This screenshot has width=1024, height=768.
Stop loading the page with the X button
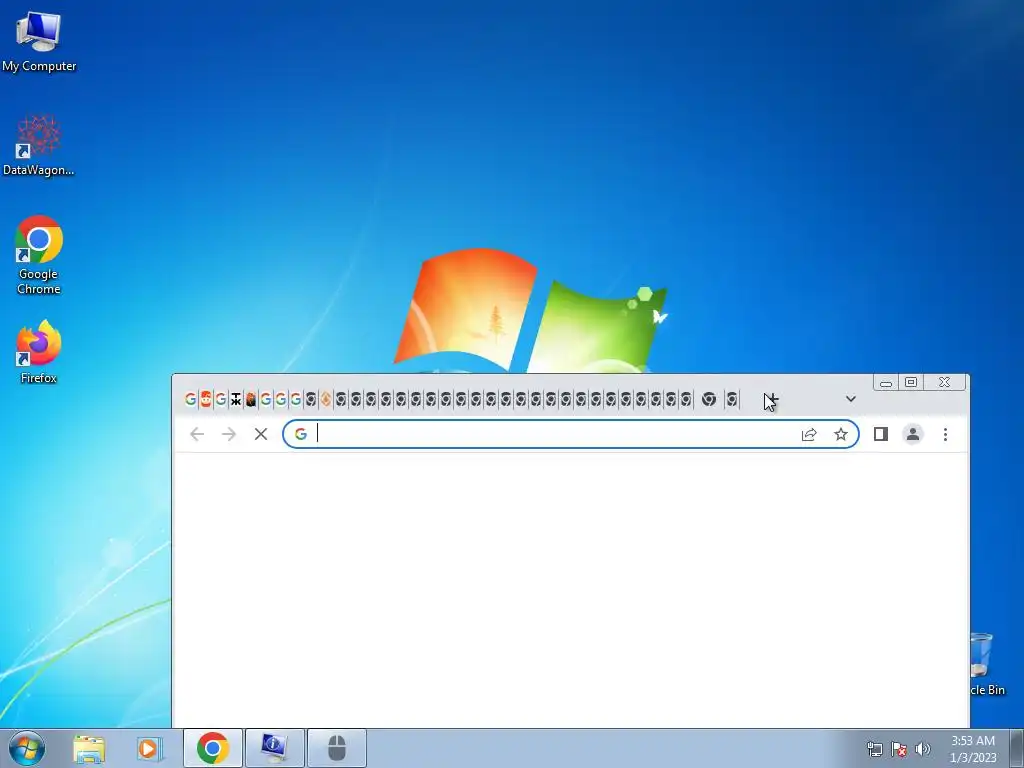261,434
